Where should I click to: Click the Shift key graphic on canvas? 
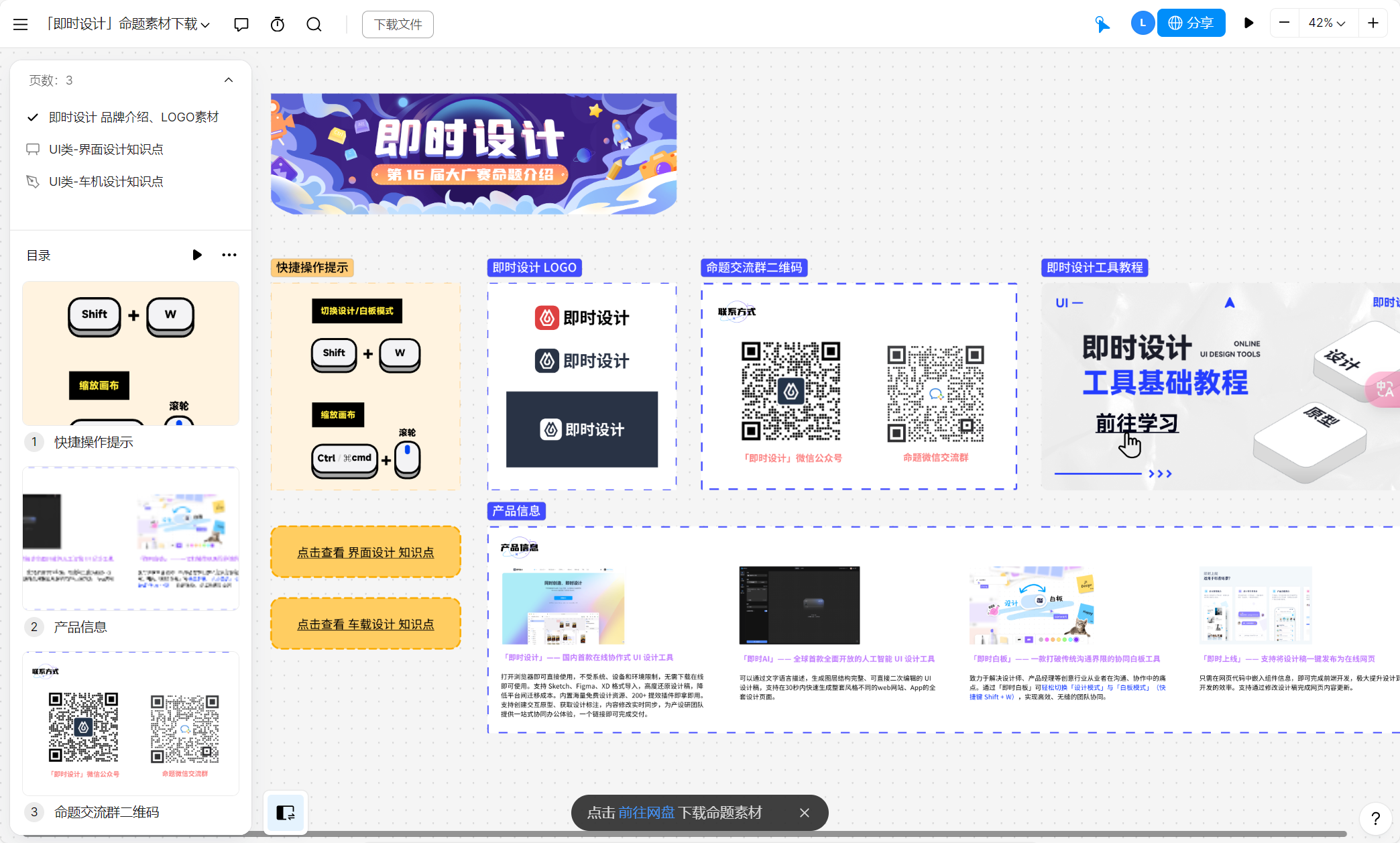click(334, 354)
